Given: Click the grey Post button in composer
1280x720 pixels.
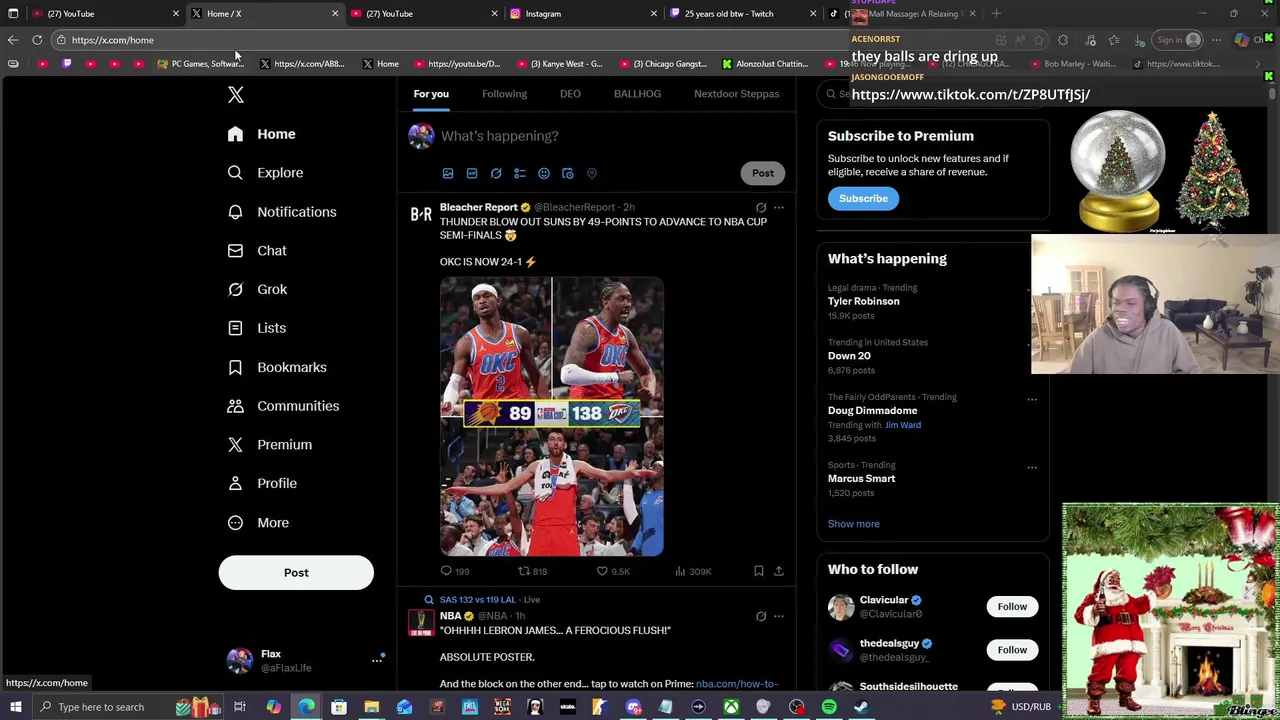Looking at the screenshot, I should [763, 173].
